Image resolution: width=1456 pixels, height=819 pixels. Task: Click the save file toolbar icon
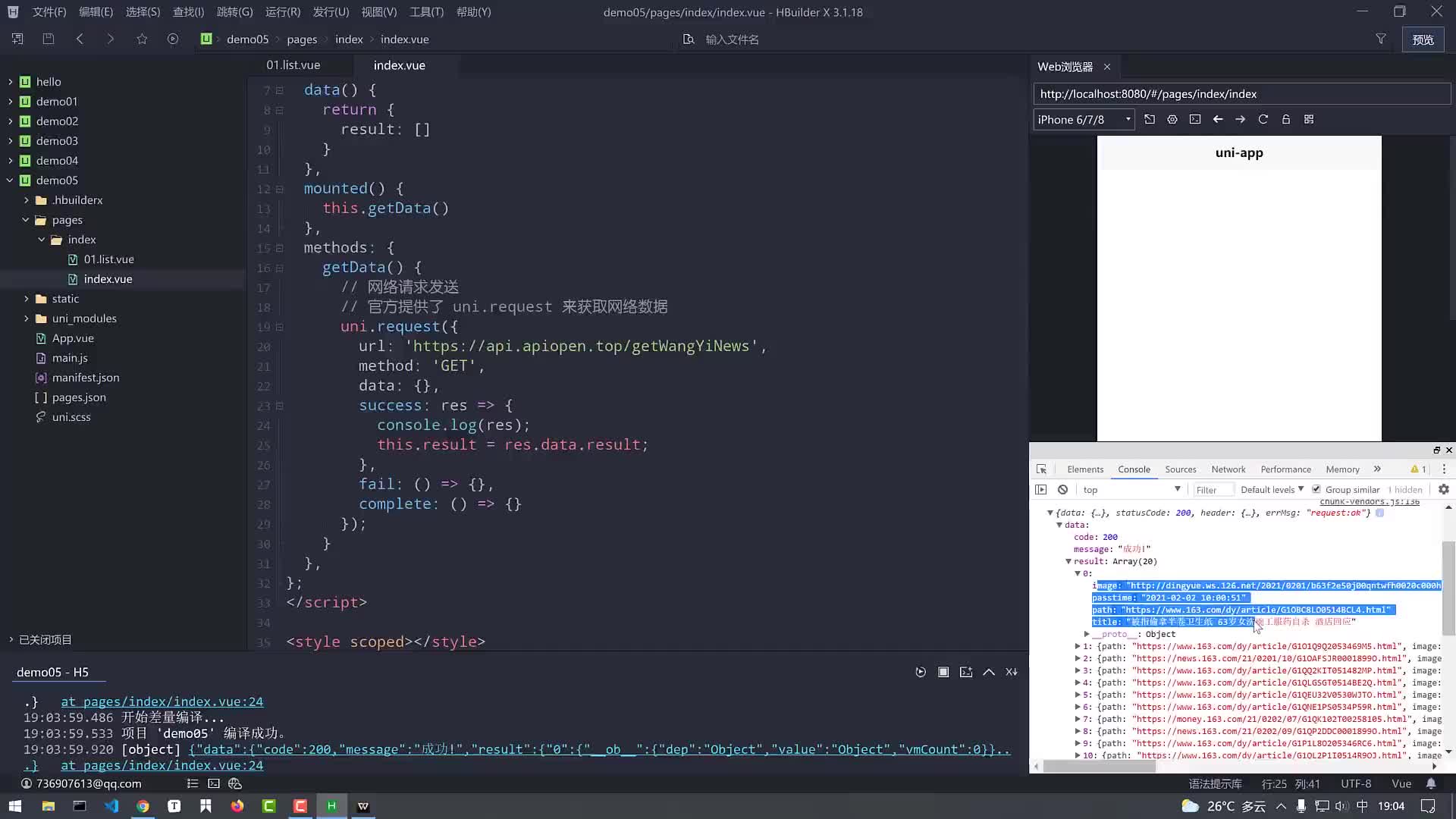click(x=49, y=39)
